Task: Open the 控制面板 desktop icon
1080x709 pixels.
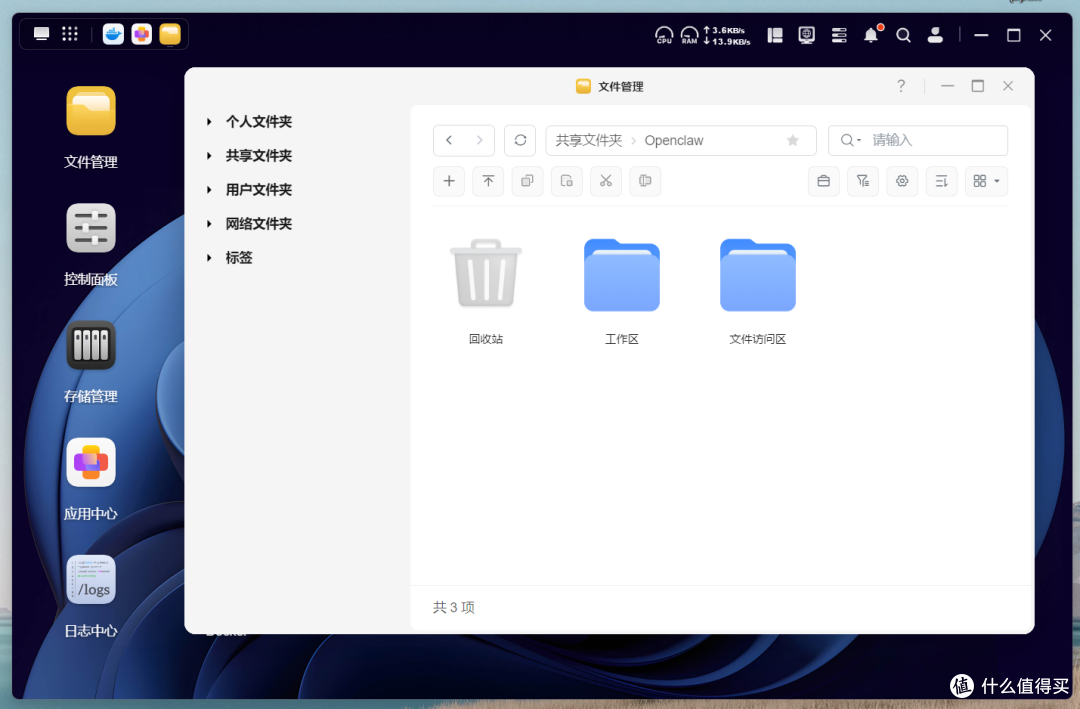Action: pos(90,228)
